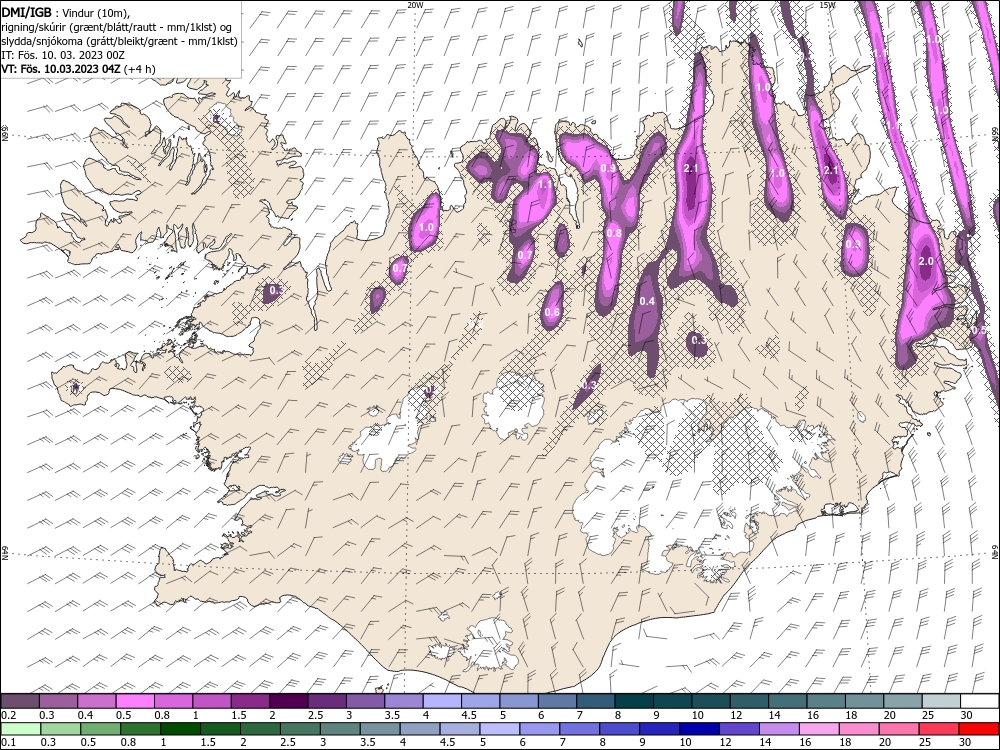Click the 2.0 precipitation value on the east coast
The width and height of the screenshot is (1000, 750).
[x=926, y=261]
